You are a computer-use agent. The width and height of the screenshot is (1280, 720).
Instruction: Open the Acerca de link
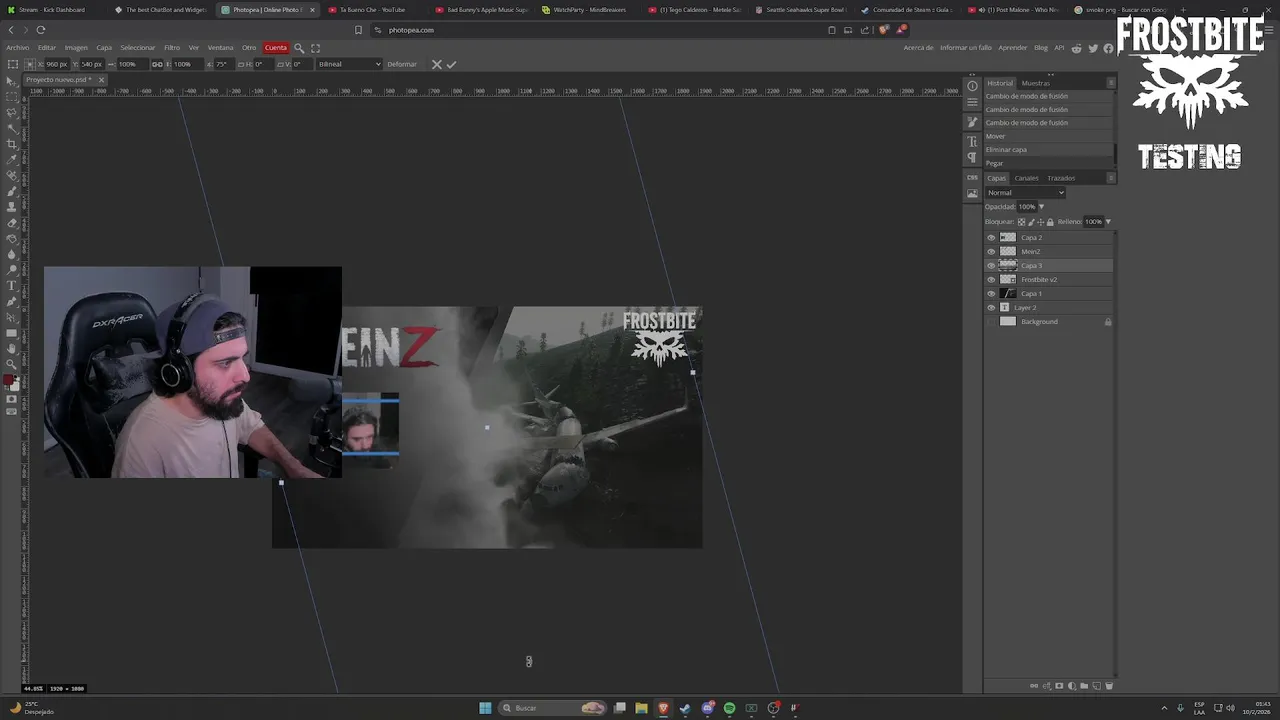tap(918, 48)
